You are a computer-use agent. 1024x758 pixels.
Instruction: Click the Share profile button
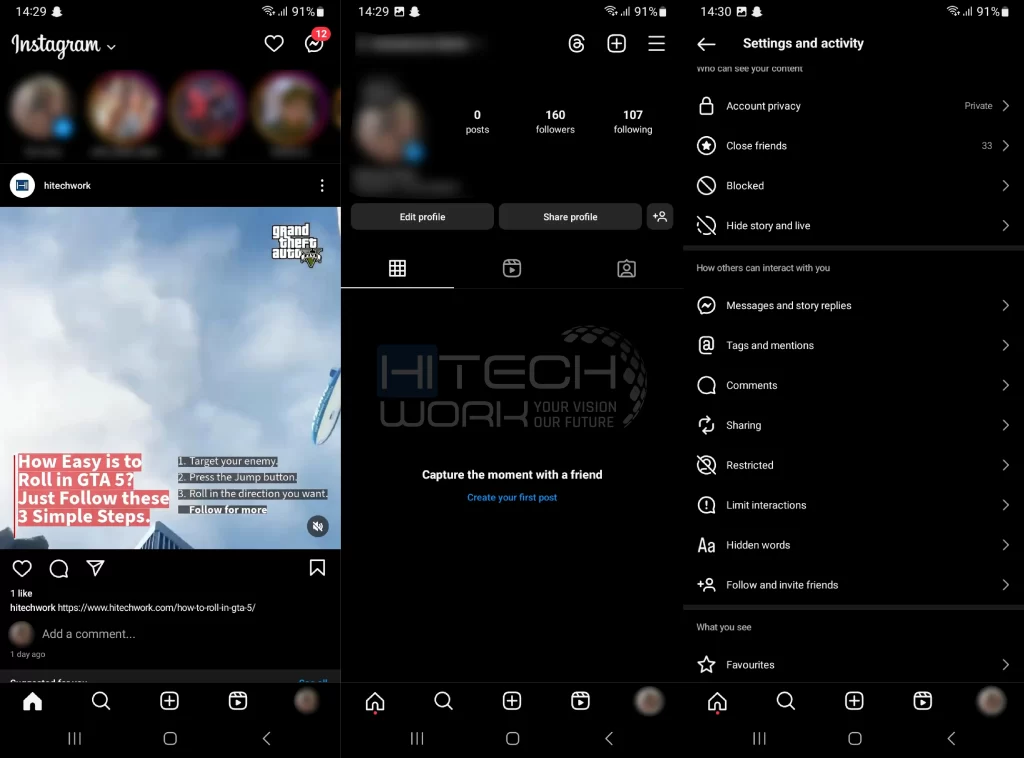[x=570, y=217]
